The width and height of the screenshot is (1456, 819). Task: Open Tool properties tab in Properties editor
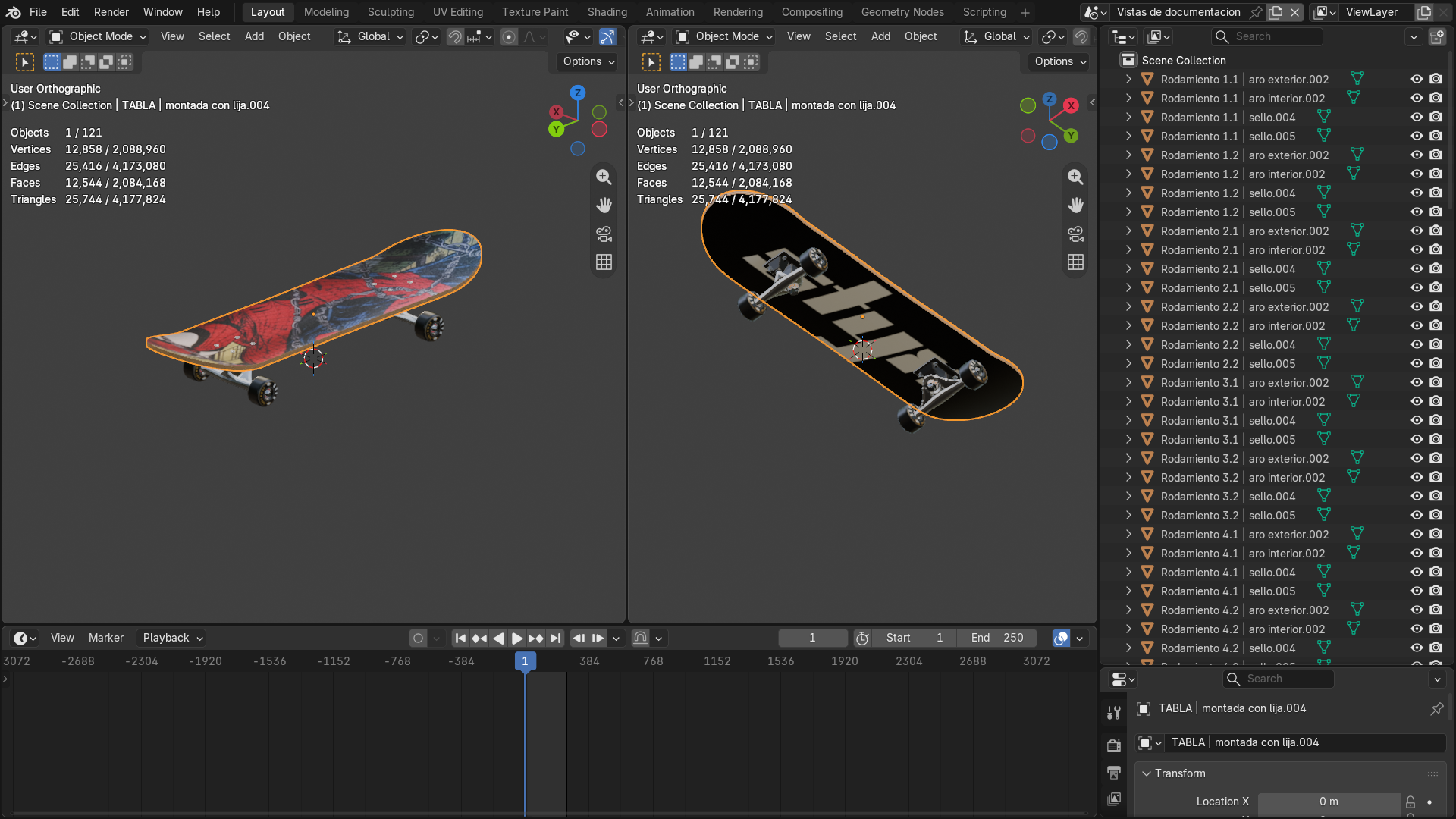pyautogui.click(x=1114, y=712)
